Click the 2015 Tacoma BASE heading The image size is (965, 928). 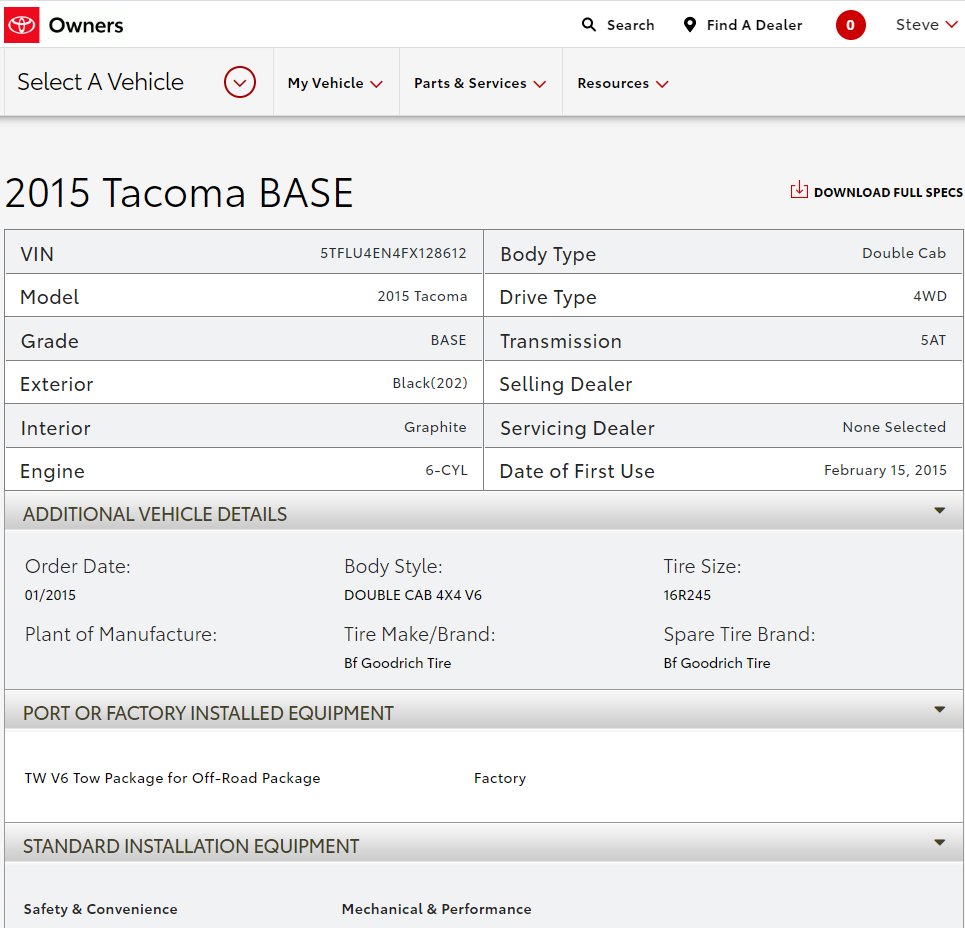point(179,193)
